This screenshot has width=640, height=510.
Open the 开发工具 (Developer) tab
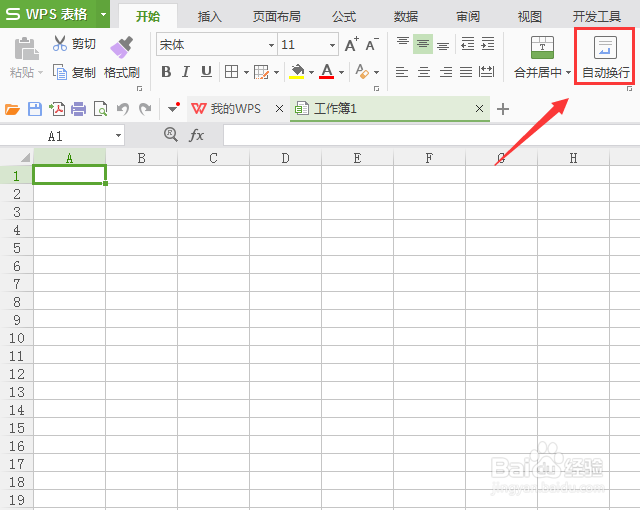coord(597,16)
